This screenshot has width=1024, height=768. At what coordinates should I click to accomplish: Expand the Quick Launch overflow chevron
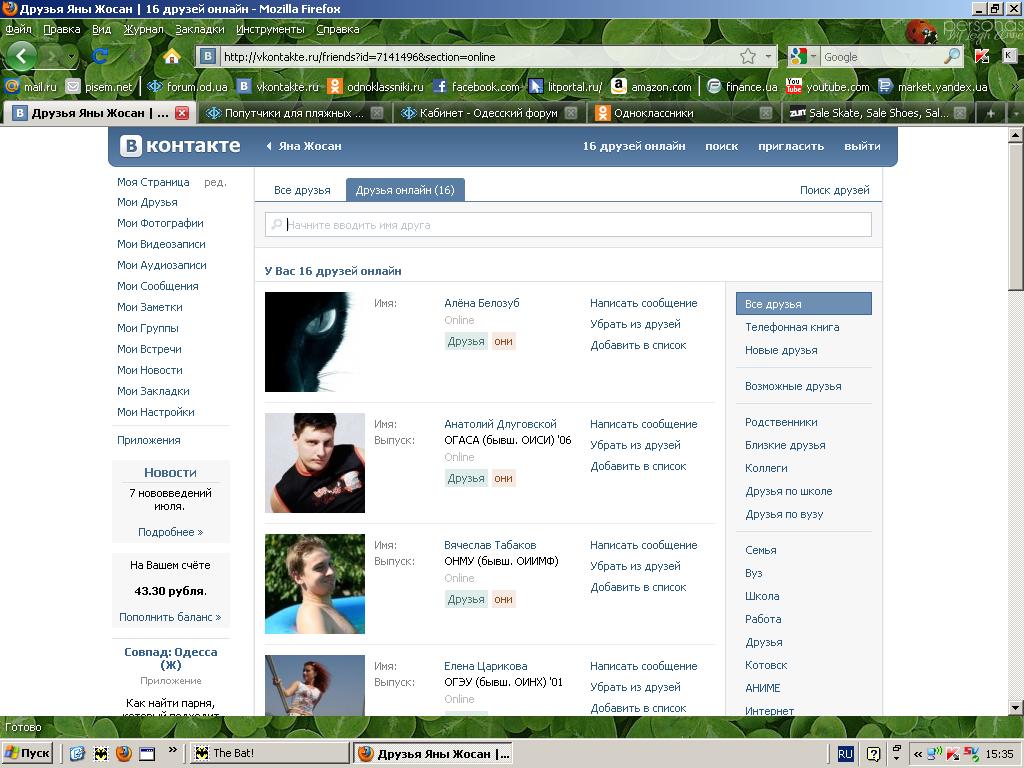point(172,750)
